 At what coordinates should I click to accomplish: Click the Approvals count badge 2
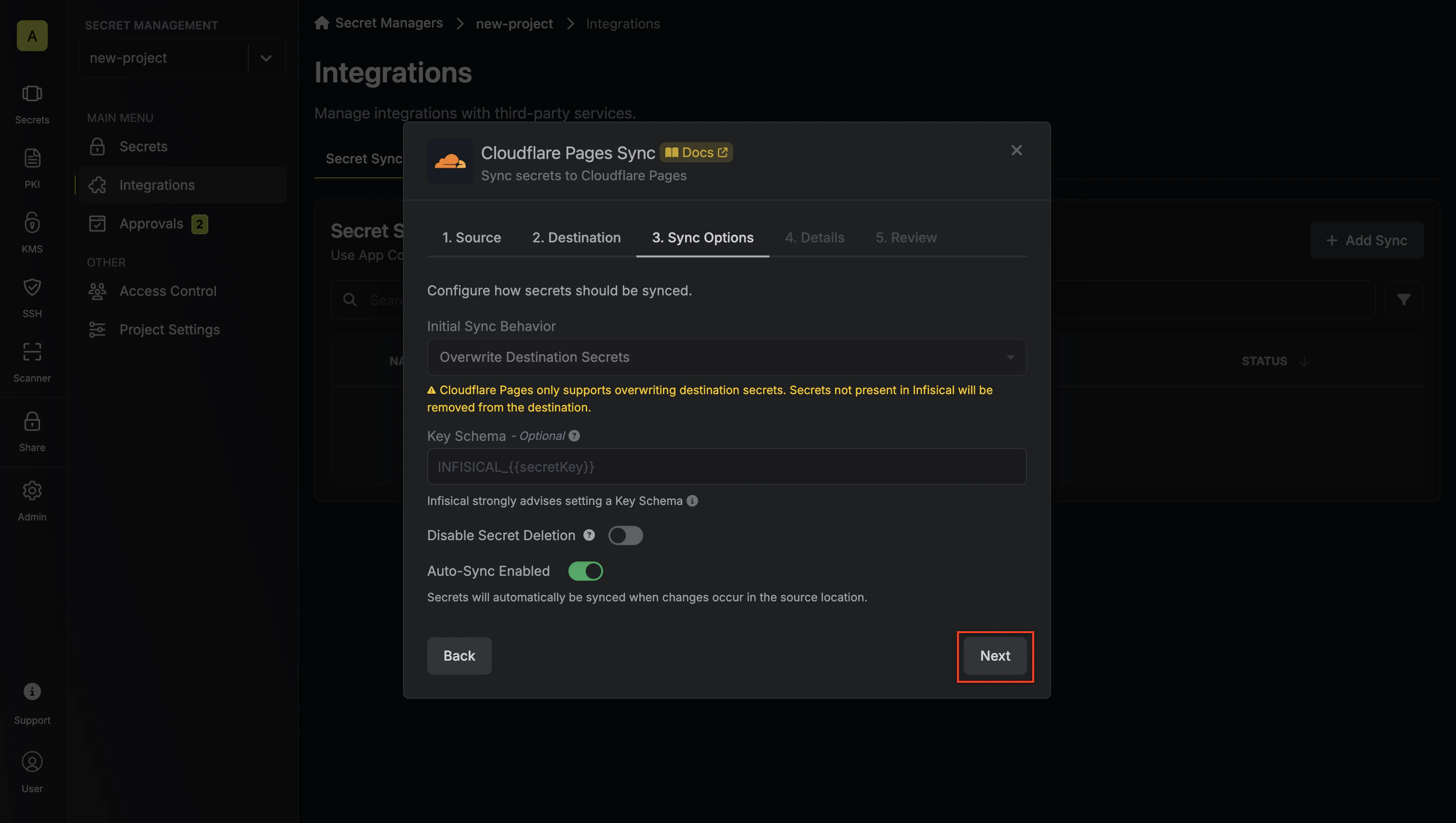coord(200,224)
